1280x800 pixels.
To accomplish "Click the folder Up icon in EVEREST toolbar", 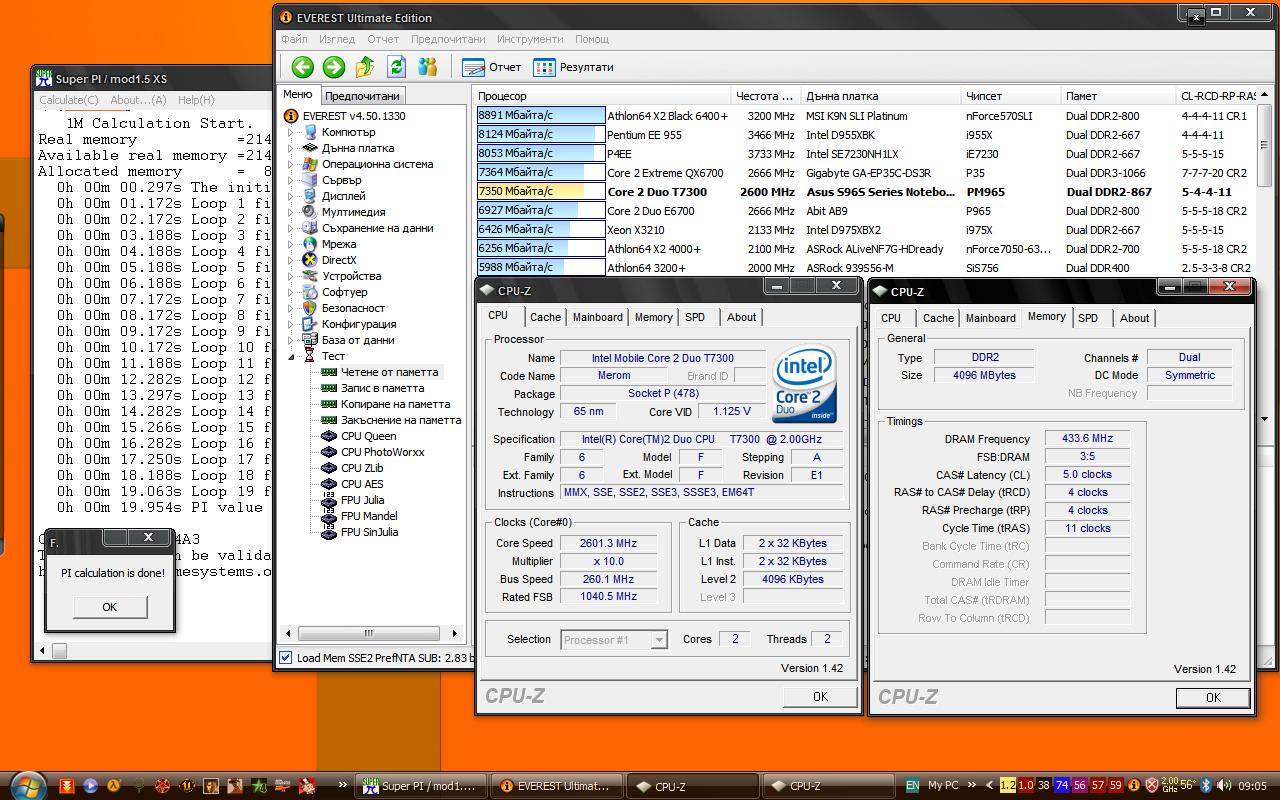I will [x=365, y=67].
